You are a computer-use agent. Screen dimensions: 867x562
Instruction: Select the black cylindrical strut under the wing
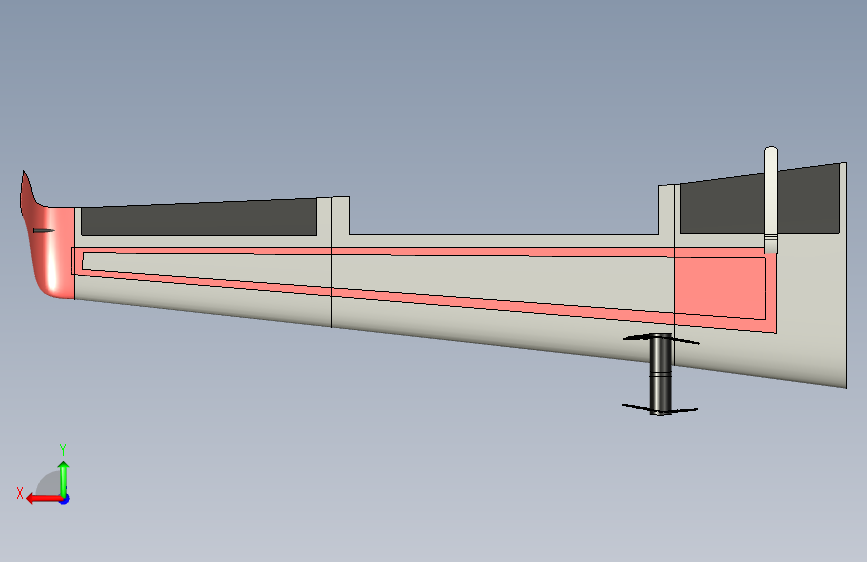[x=660, y=374]
